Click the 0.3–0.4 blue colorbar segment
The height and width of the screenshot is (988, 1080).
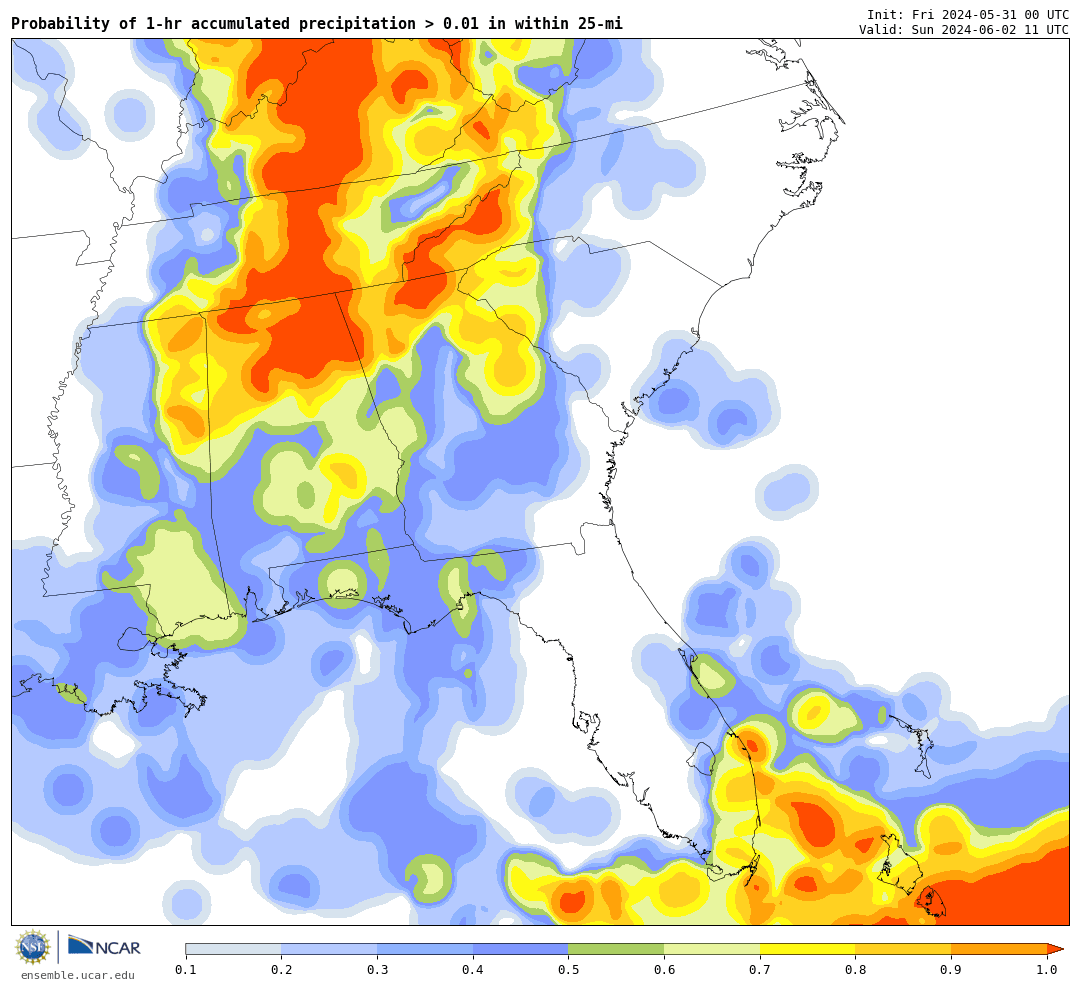pos(425,949)
